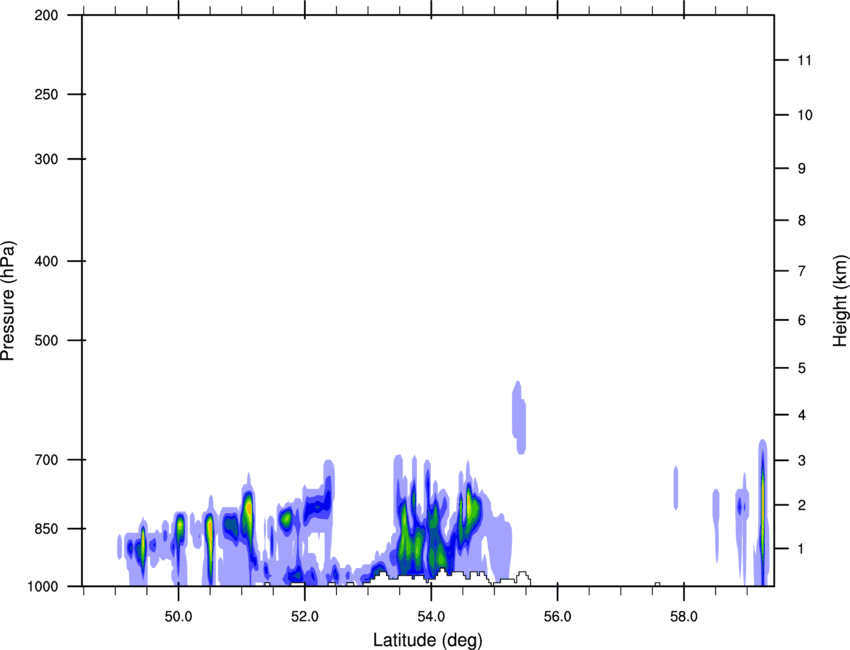The height and width of the screenshot is (650, 850).
Task: Pick the 4 km height label
Action: coord(802,415)
